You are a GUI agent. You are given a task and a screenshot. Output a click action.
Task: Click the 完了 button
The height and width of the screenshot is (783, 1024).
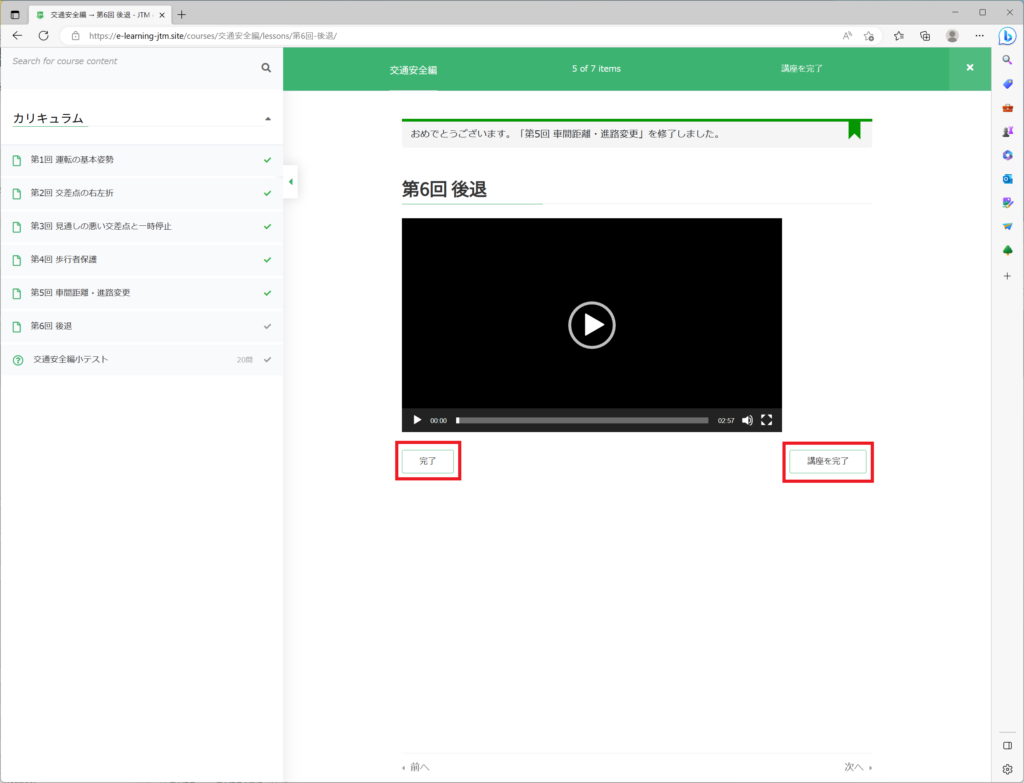click(x=428, y=461)
